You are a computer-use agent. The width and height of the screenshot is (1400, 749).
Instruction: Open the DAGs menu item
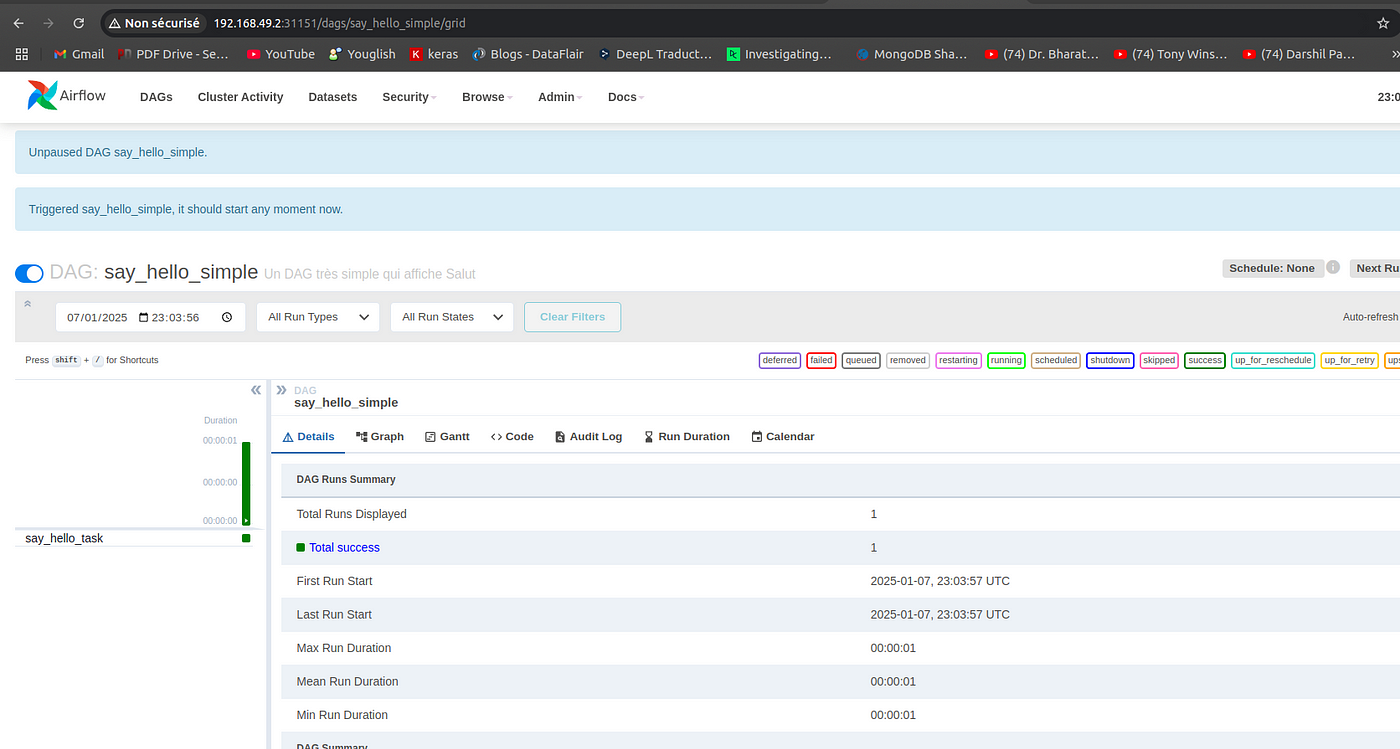156,97
